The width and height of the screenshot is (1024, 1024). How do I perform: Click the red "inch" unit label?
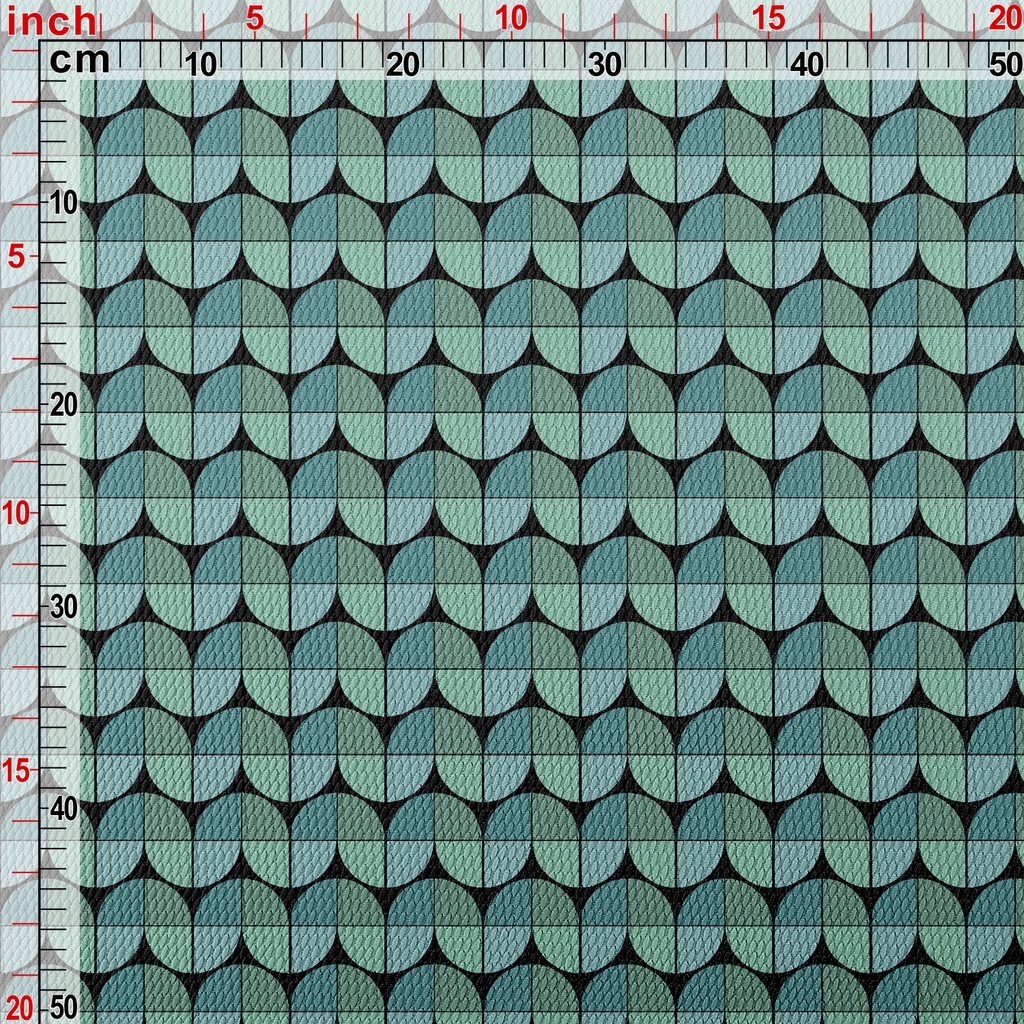(x=50, y=20)
